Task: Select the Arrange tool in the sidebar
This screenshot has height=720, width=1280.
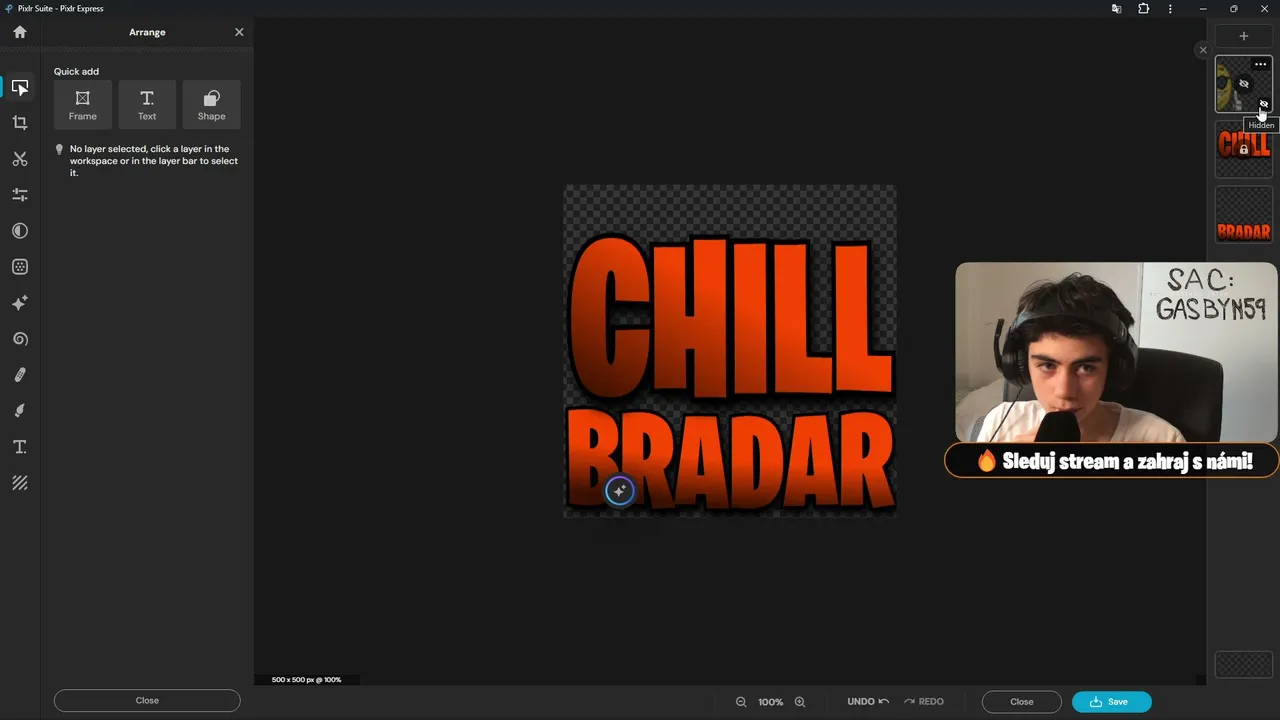Action: [x=20, y=88]
